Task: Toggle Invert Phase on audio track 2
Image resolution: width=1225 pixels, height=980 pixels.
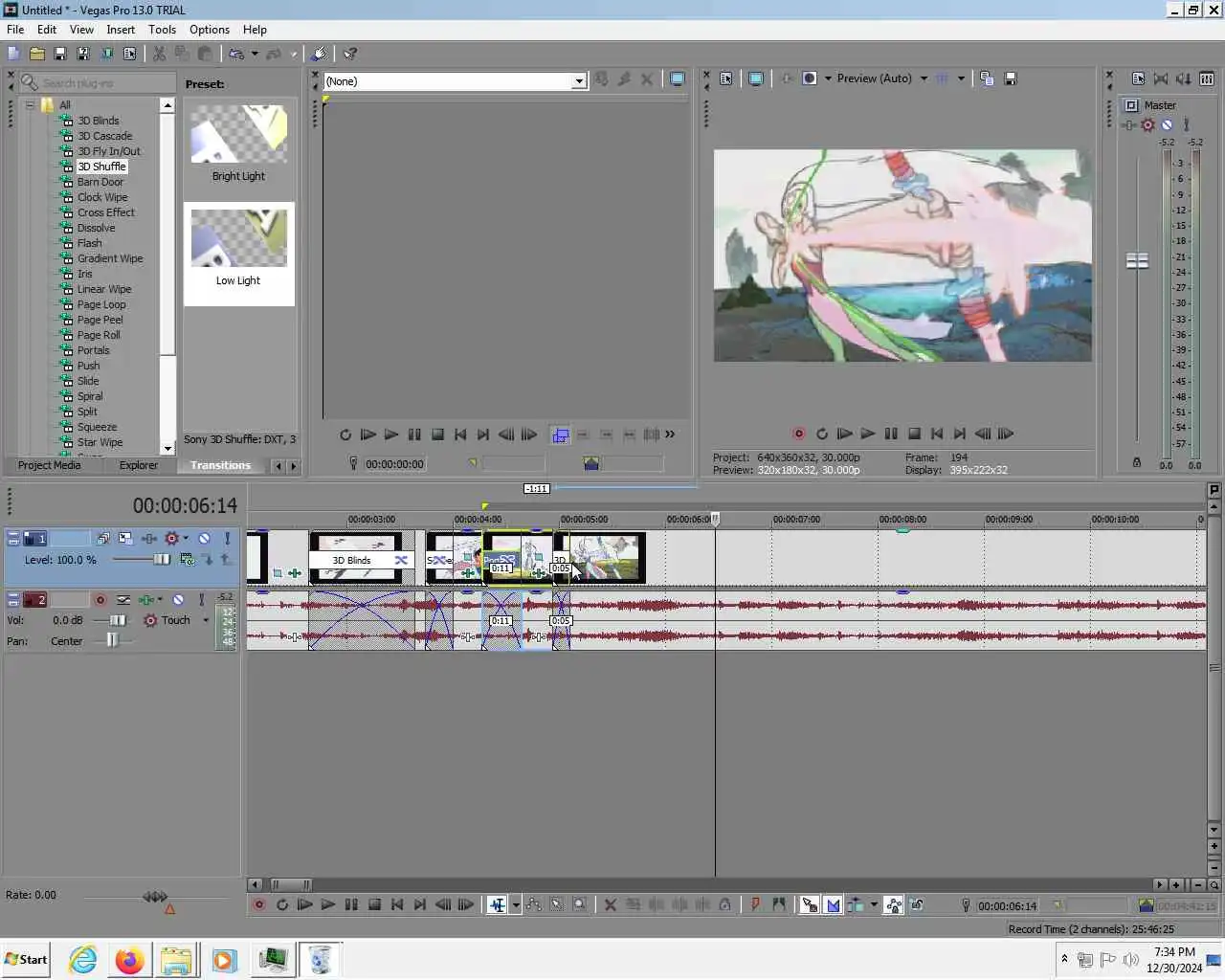Action: click(123, 600)
